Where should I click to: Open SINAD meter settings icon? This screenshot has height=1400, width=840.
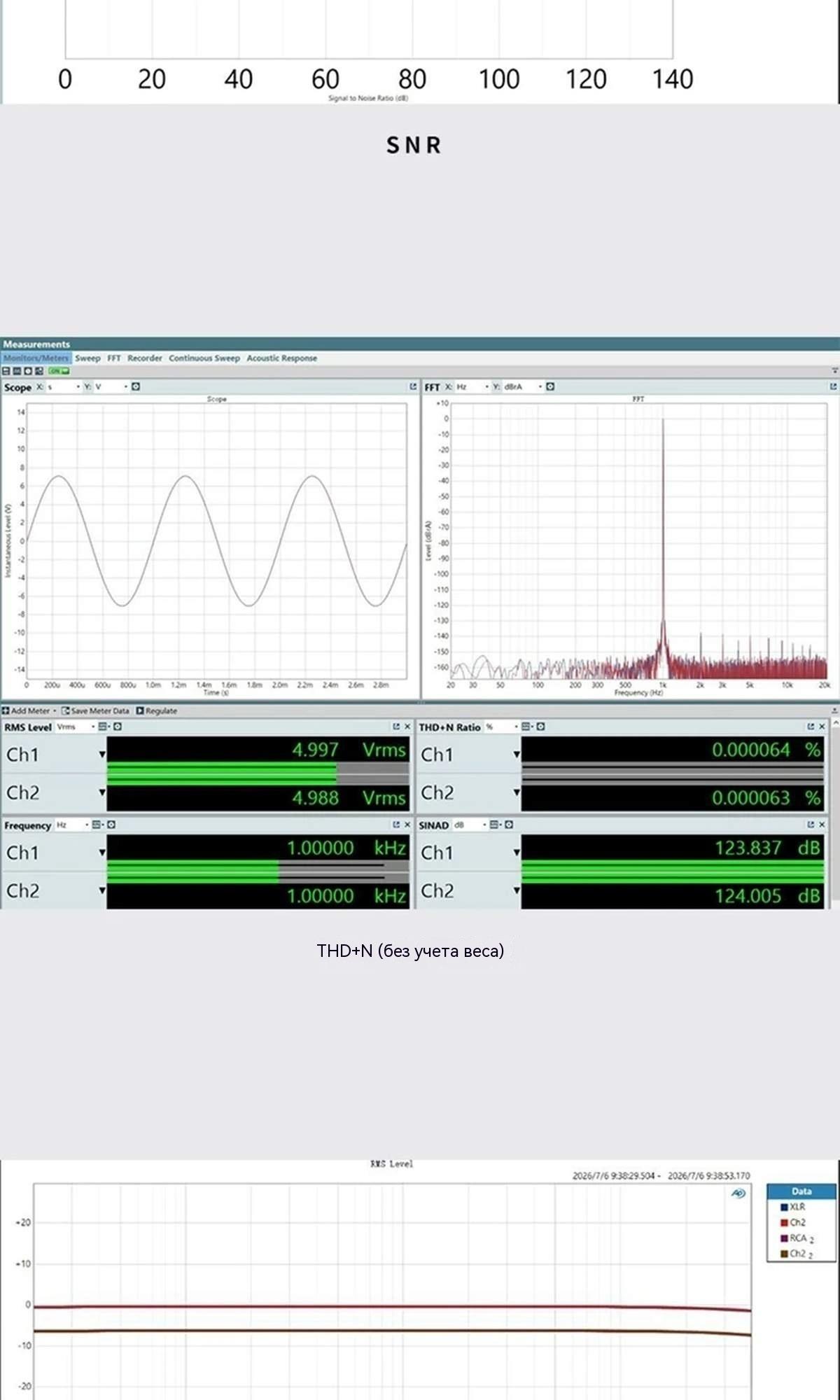click(509, 825)
